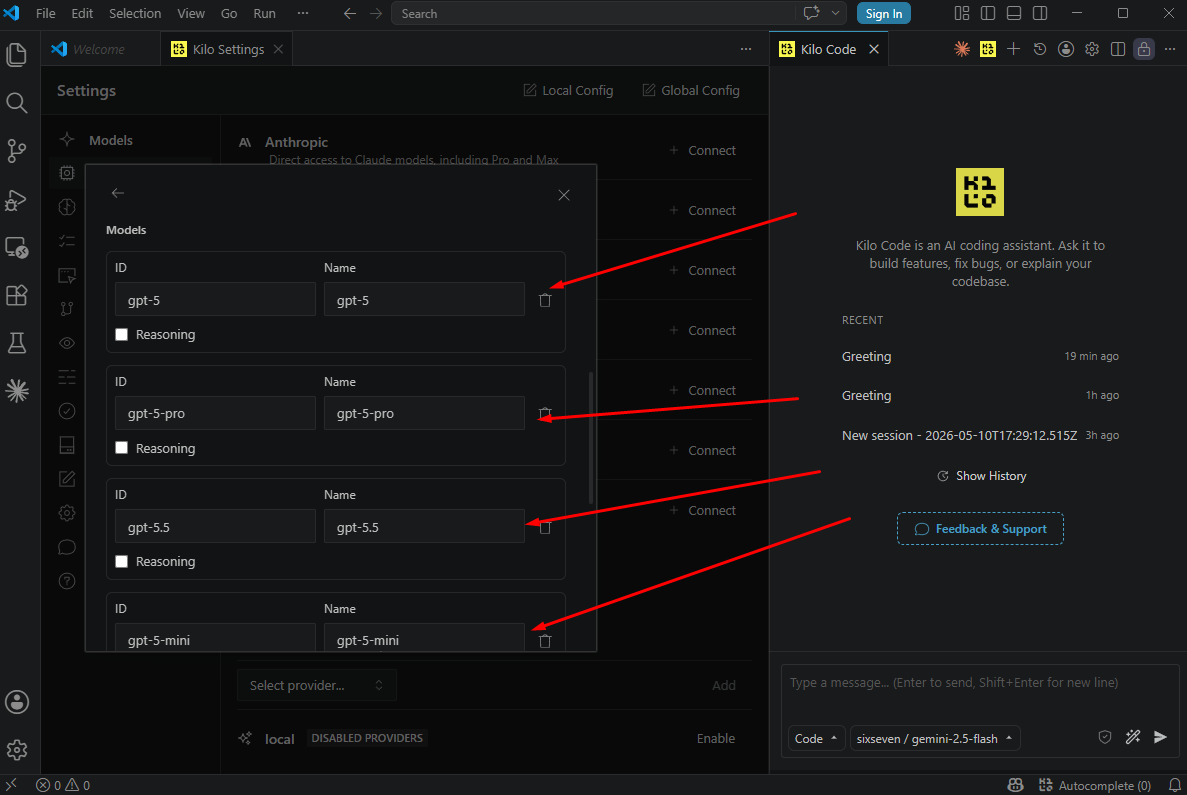Screen dimensions: 1187x795
Task: Toggle bottom panel from title bar
Action: [1014, 13]
